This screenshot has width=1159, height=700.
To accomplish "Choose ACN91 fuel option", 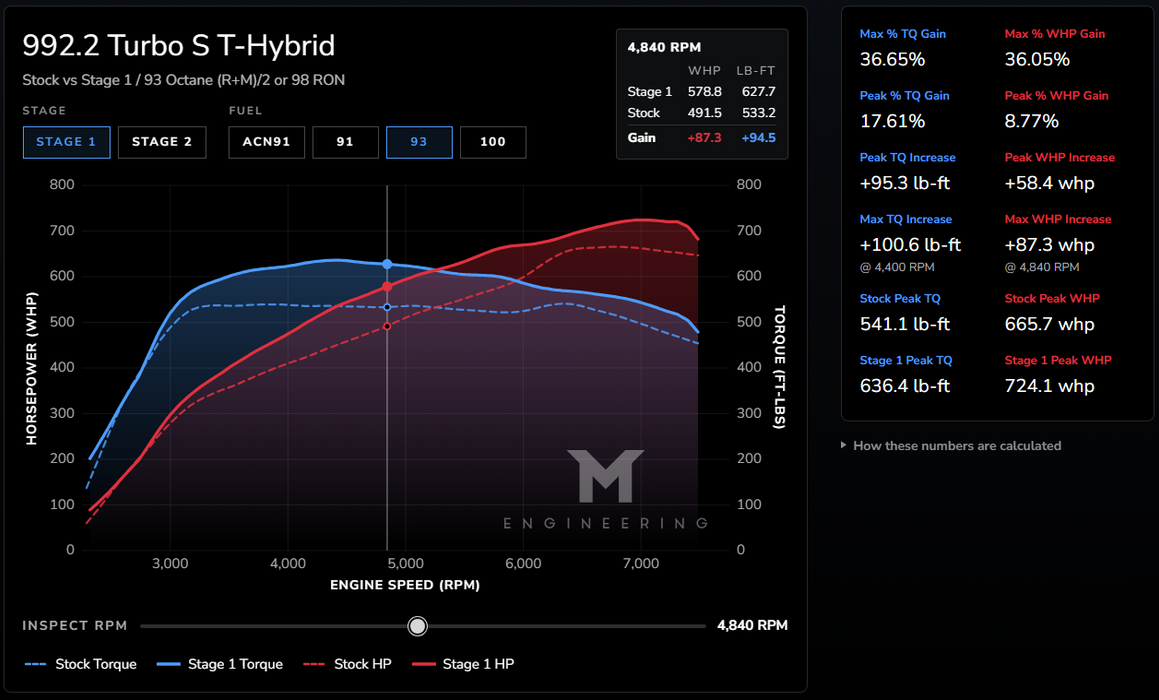I will (266, 142).
